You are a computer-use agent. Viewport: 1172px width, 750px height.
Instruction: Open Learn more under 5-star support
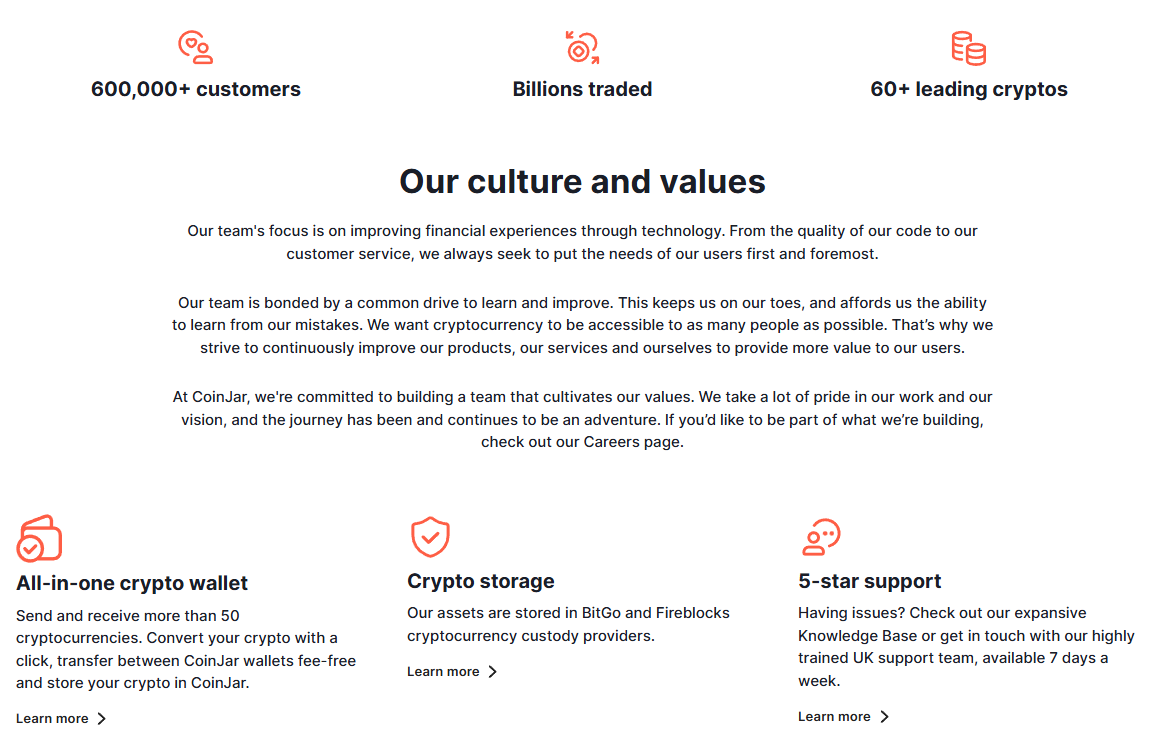click(834, 716)
